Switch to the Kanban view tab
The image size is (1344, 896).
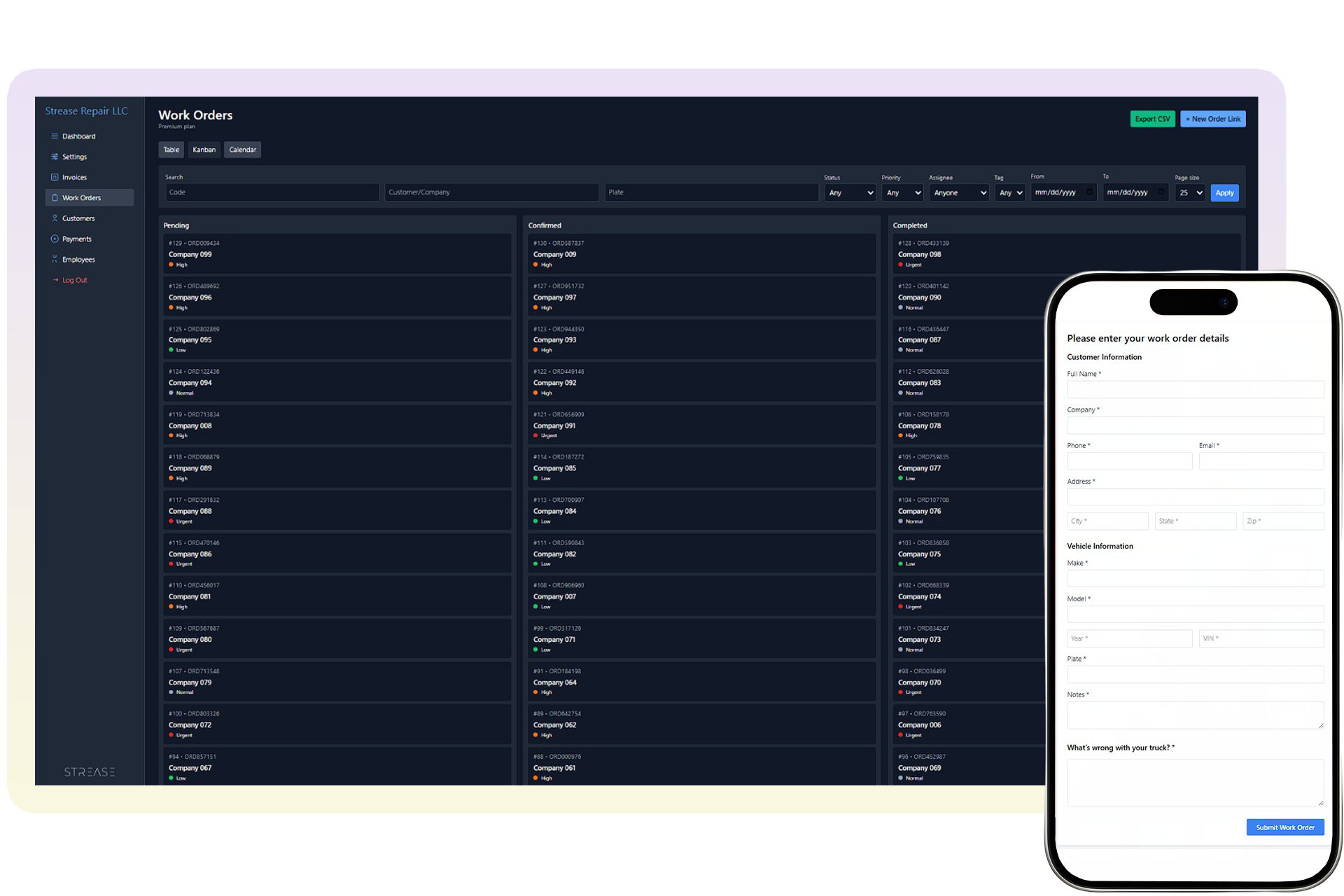pyautogui.click(x=204, y=150)
